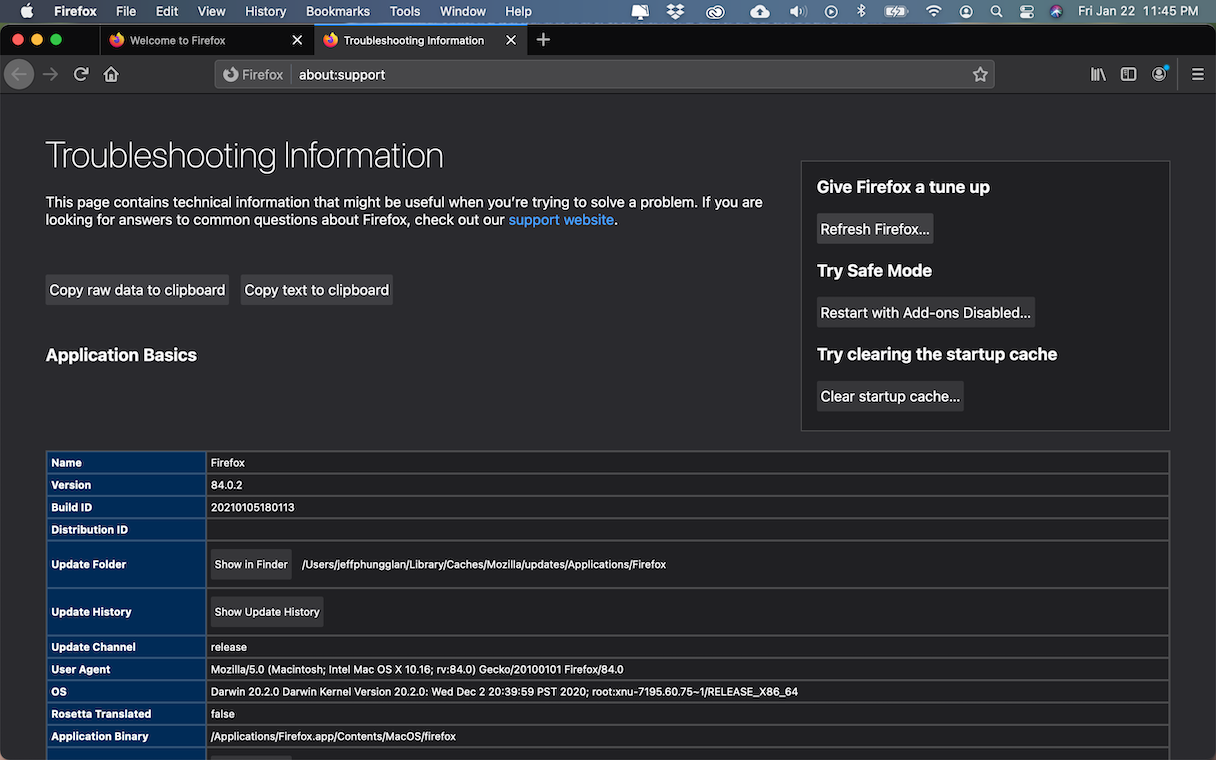The height and width of the screenshot is (760, 1216).
Task: Click the Build ID value 20210105180113
Action: [x=252, y=507]
